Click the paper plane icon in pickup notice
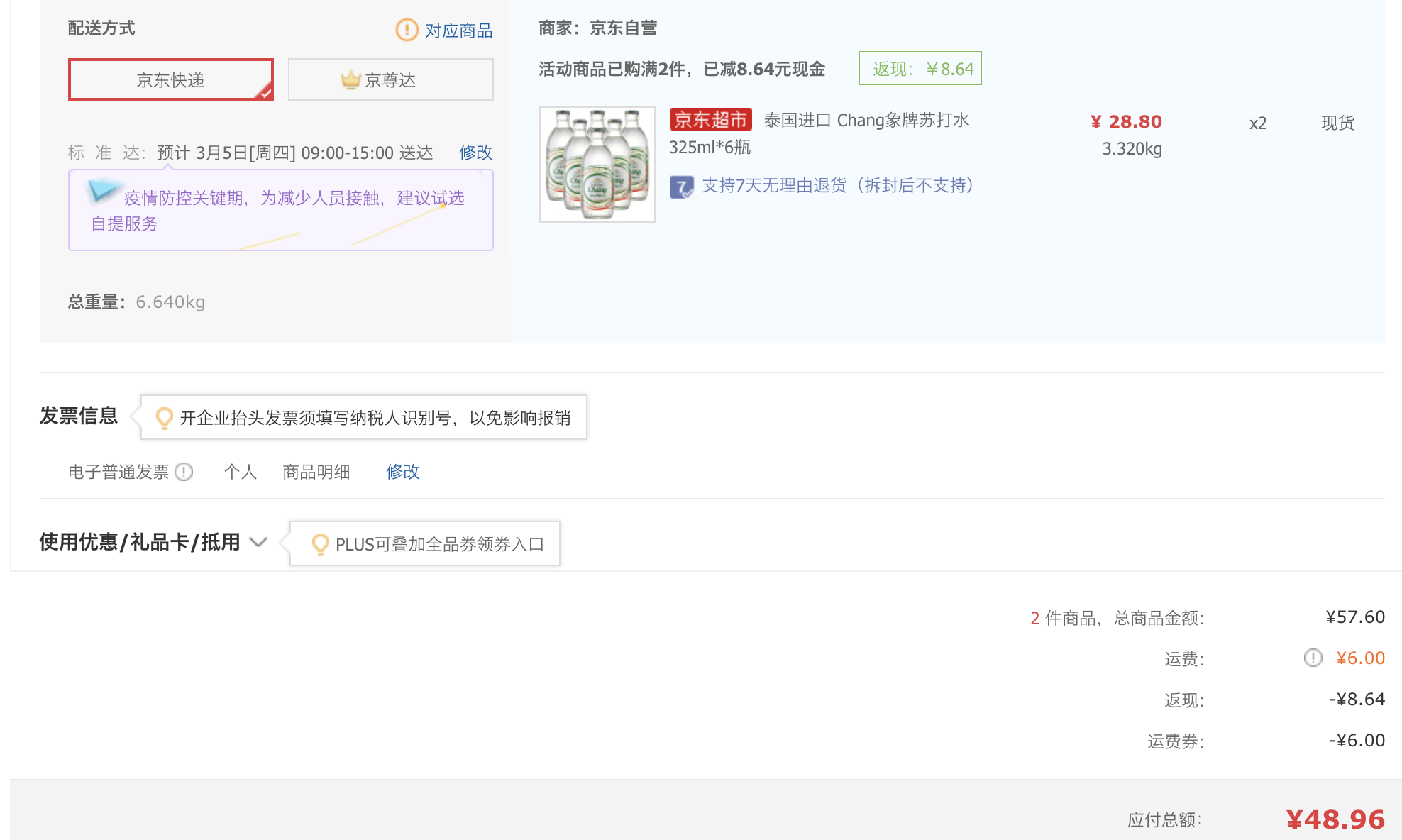Image resolution: width=1402 pixels, height=840 pixels. click(x=104, y=190)
